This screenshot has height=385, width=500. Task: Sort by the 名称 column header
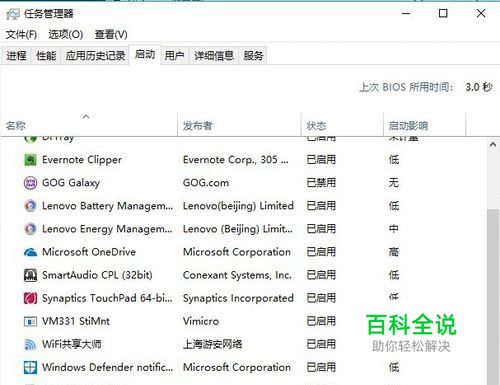[89, 126]
